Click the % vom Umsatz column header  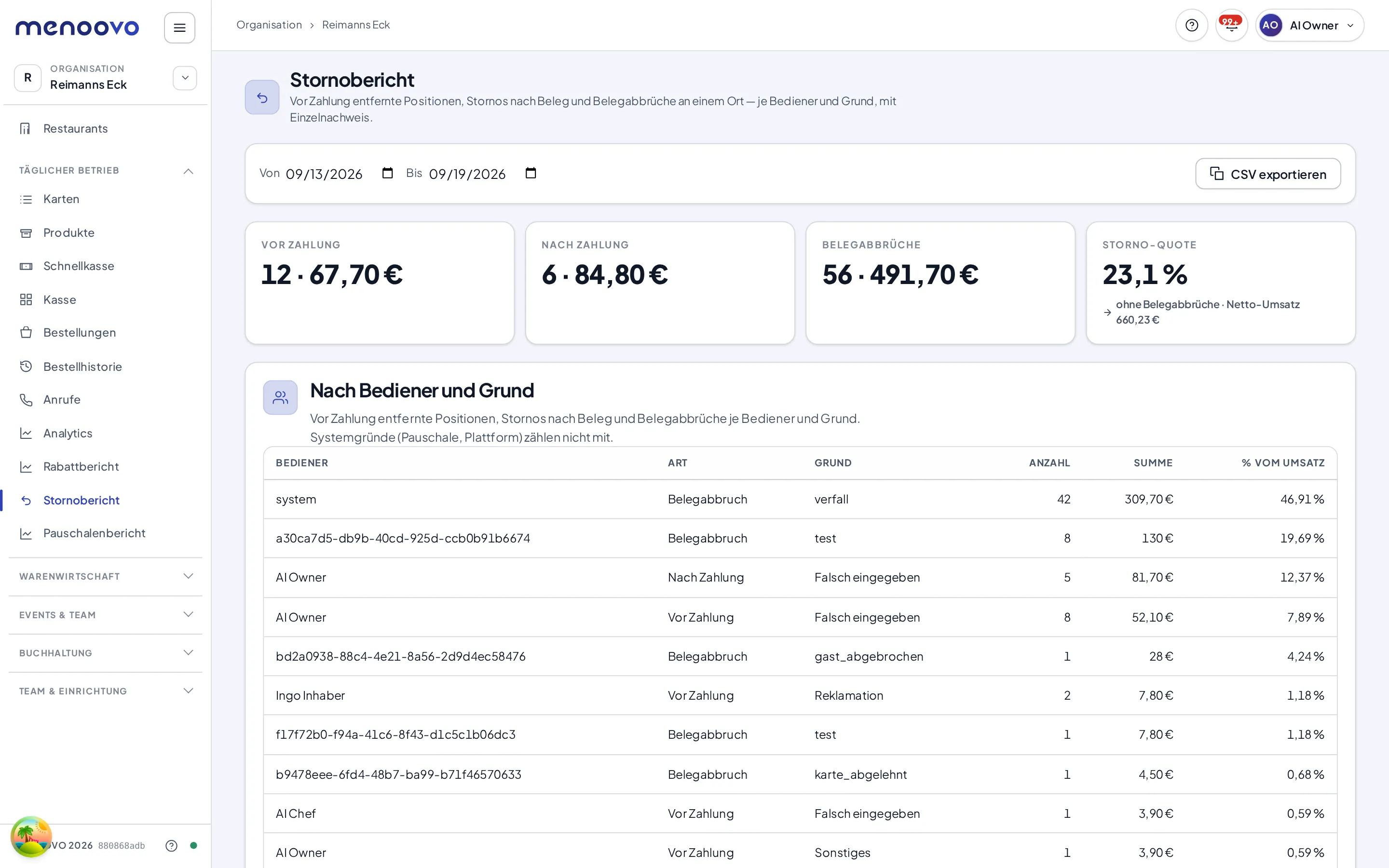1283,463
